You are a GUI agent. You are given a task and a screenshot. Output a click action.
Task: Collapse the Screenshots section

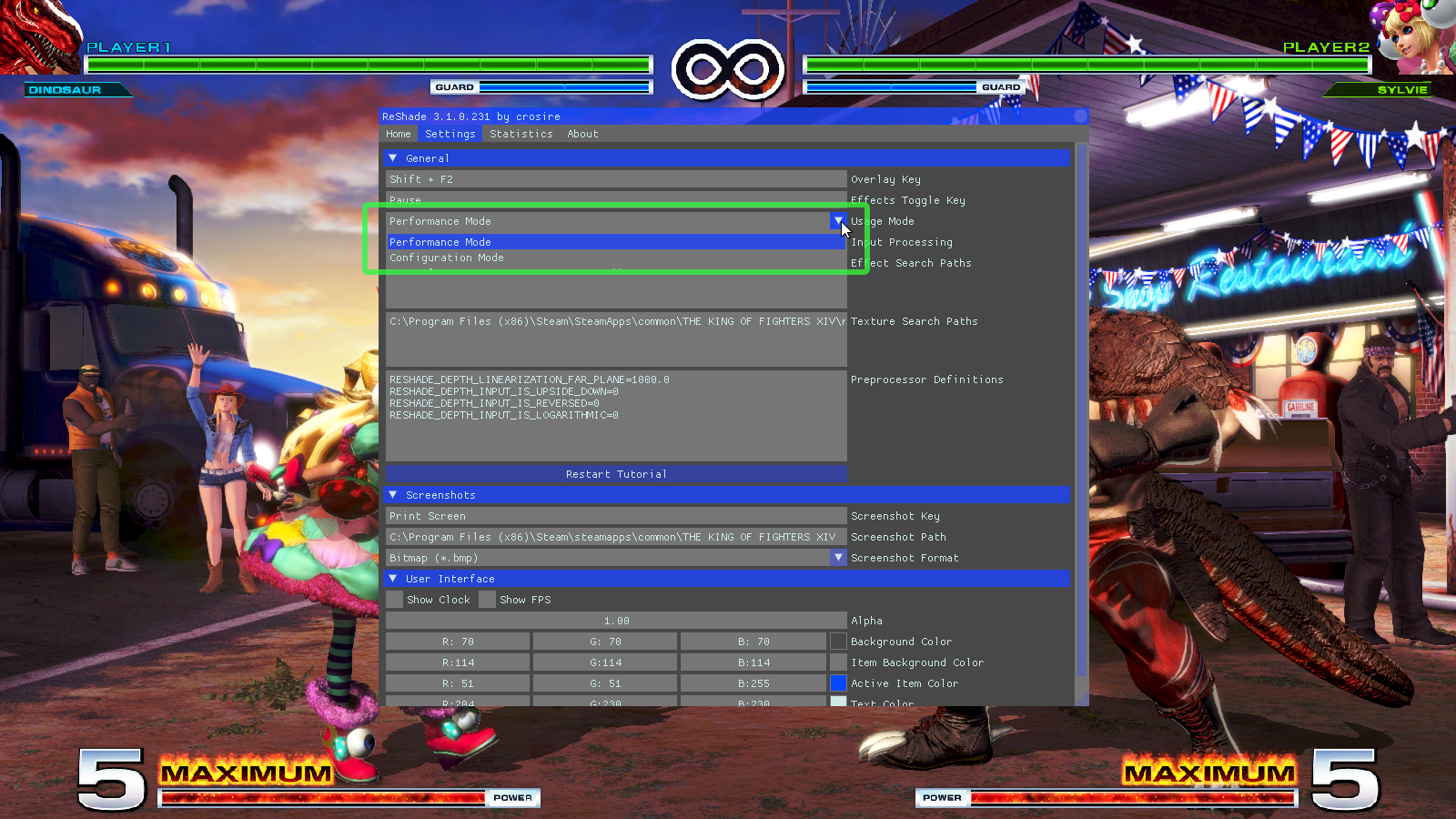pos(727,495)
